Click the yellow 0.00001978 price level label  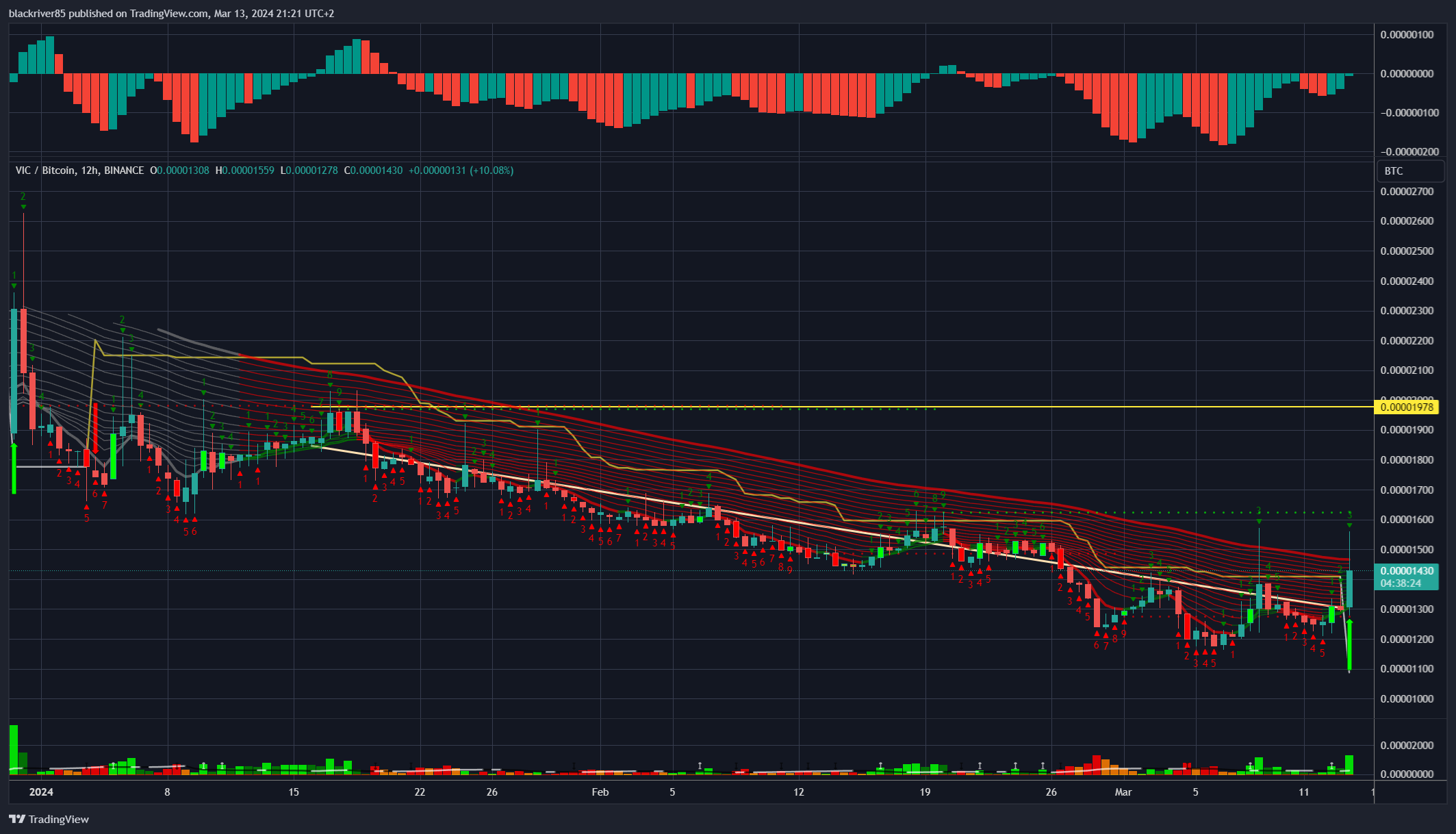pyautogui.click(x=1406, y=407)
